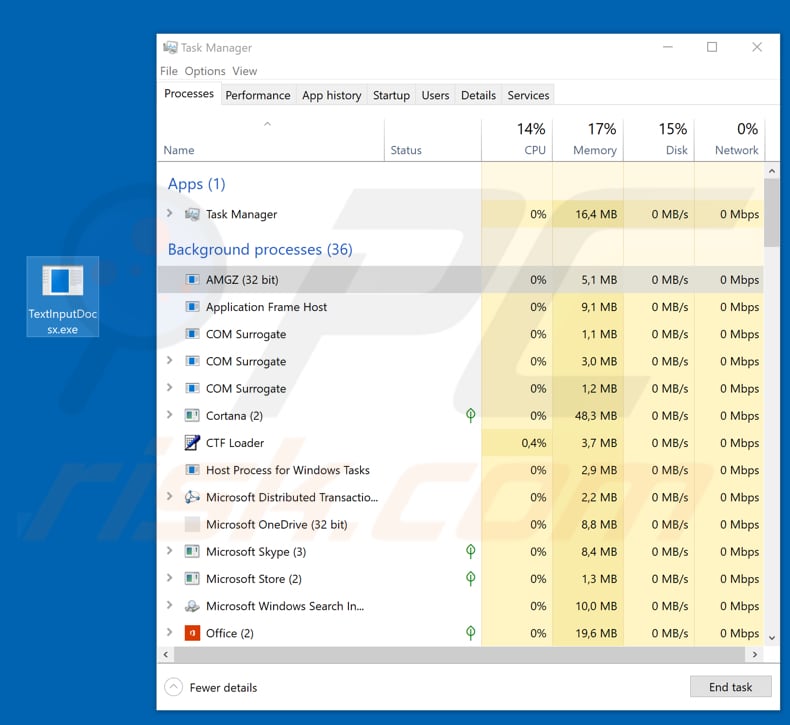790x725 pixels.
Task: Expand the Microsoft Store (2) group
Action: click(170, 578)
